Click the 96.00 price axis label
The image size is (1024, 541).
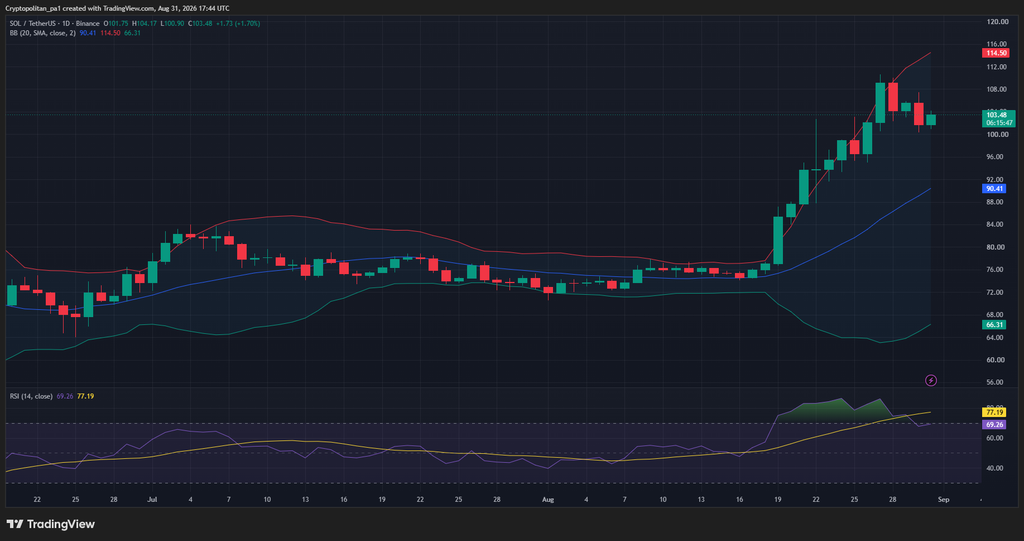(x=997, y=157)
